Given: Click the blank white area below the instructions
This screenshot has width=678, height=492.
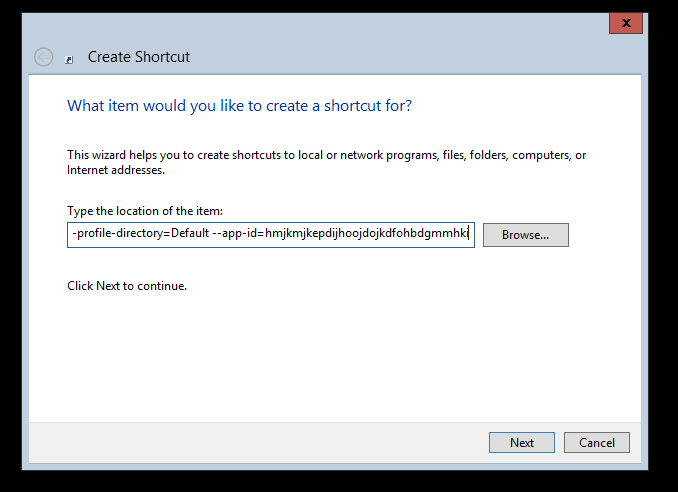Looking at the screenshot, I should [335, 357].
